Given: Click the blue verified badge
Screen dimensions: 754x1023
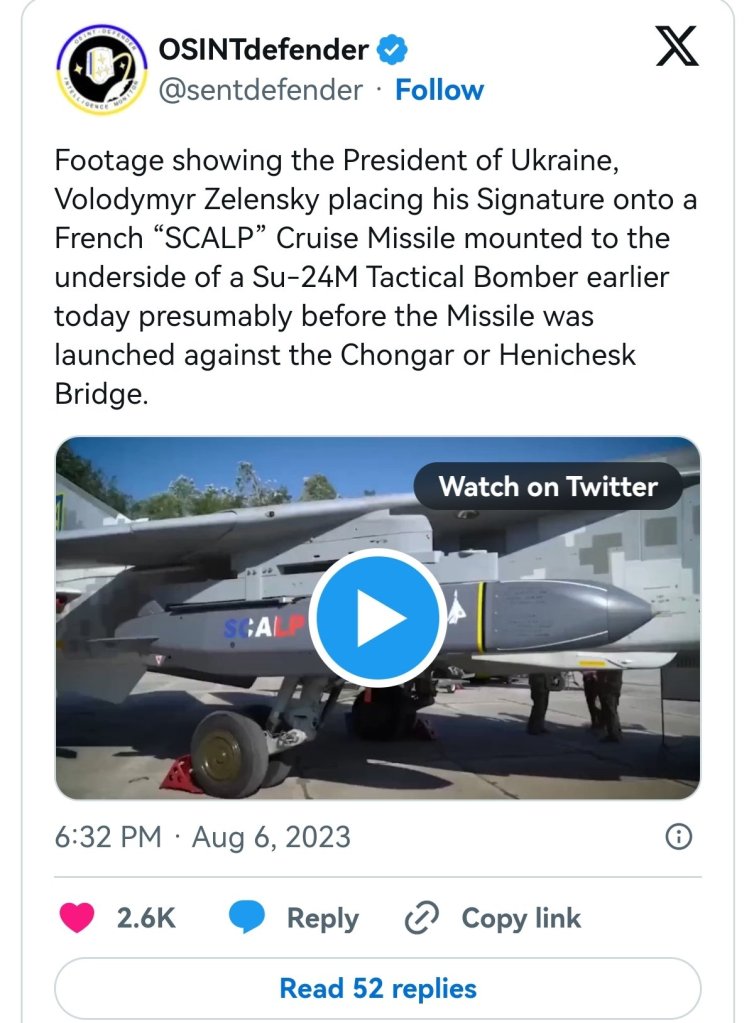Looking at the screenshot, I should coord(390,48).
